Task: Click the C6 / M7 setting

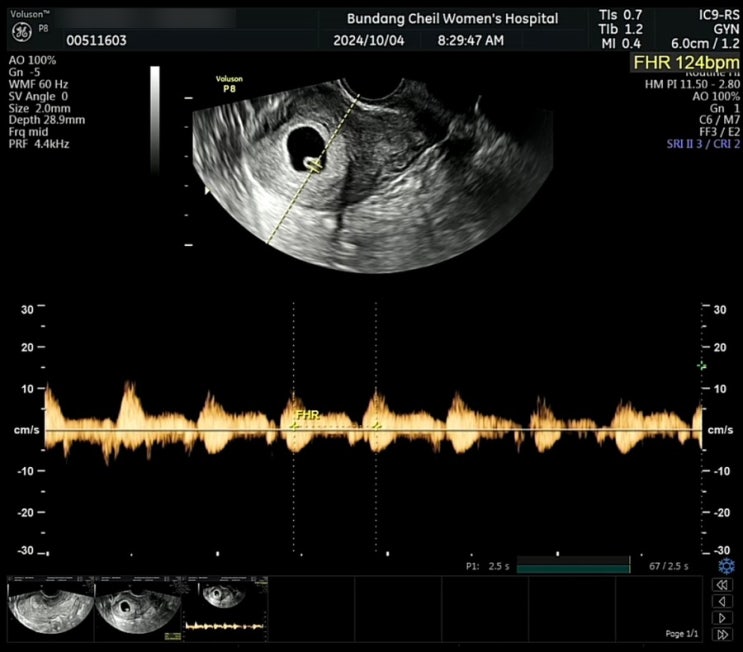Action: coord(719,120)
